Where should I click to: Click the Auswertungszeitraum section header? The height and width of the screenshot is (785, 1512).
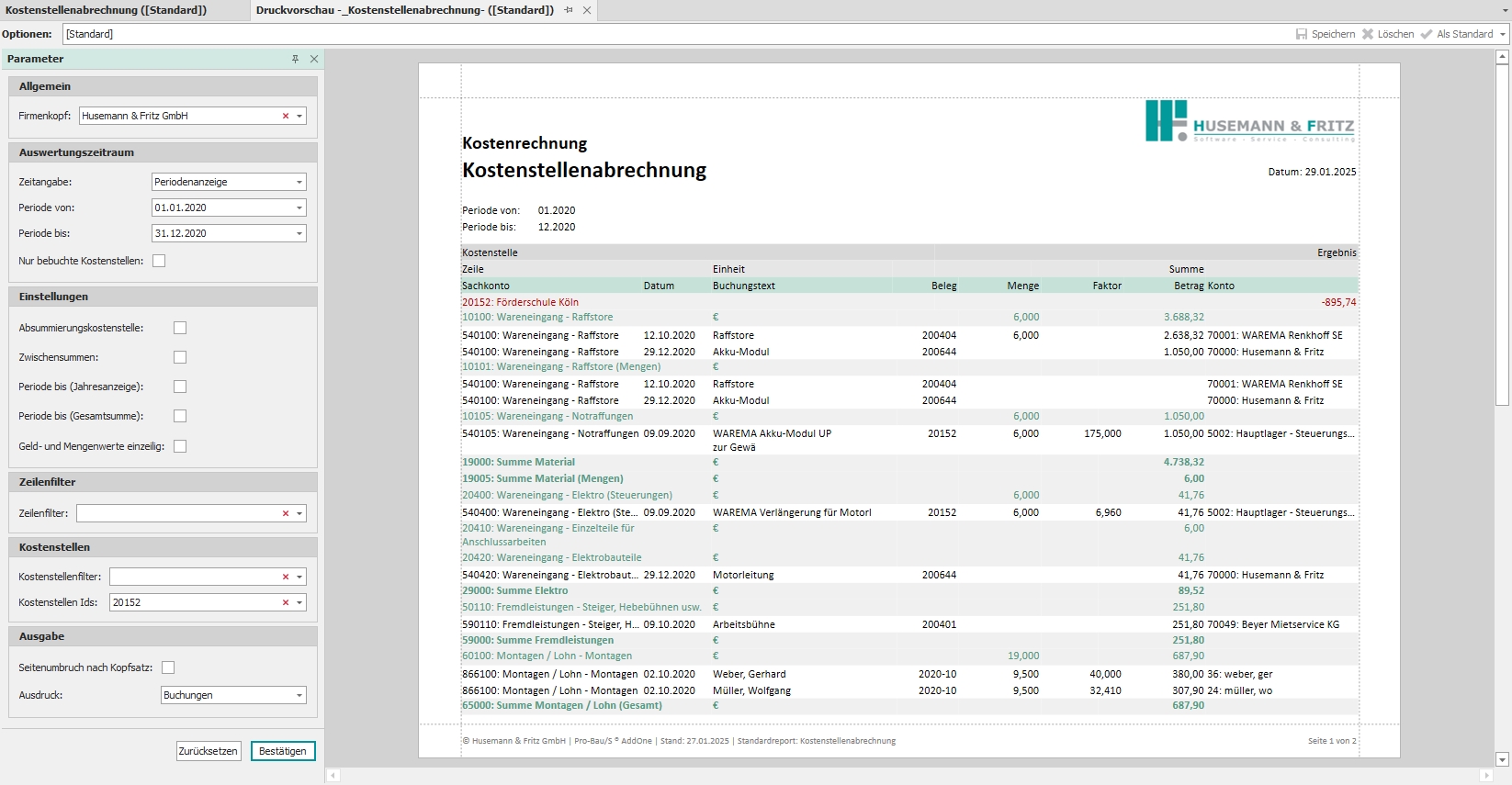(x=163, y=152)
